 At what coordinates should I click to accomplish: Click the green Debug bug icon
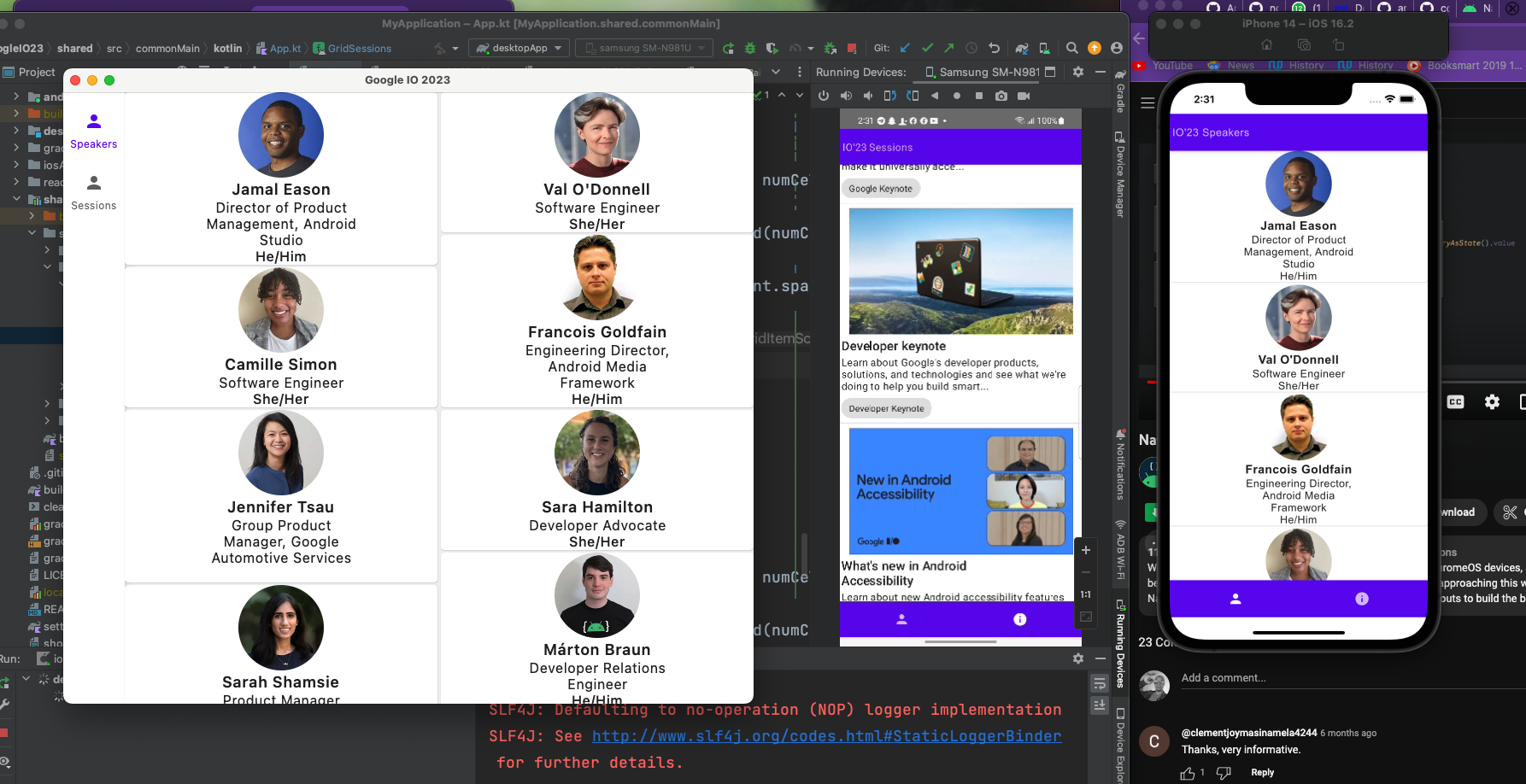coord(750,49)
